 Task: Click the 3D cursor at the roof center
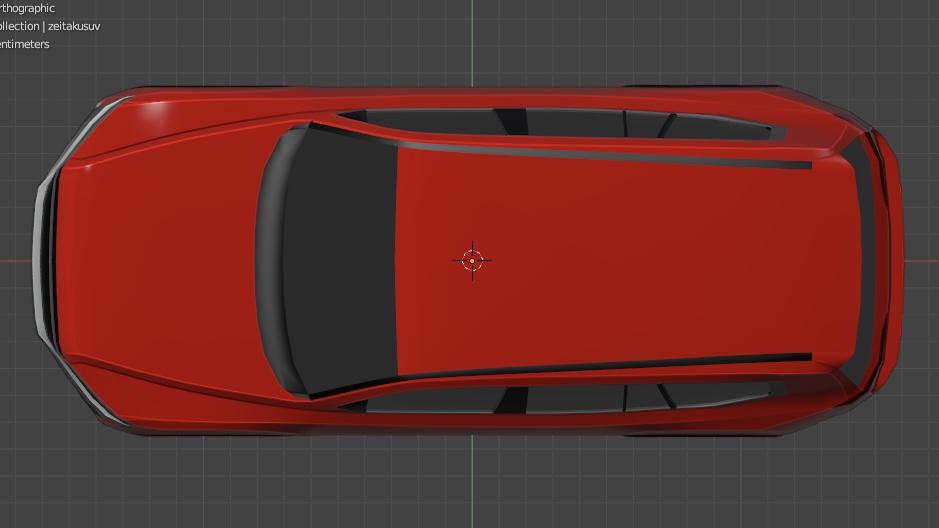(472, 260)
